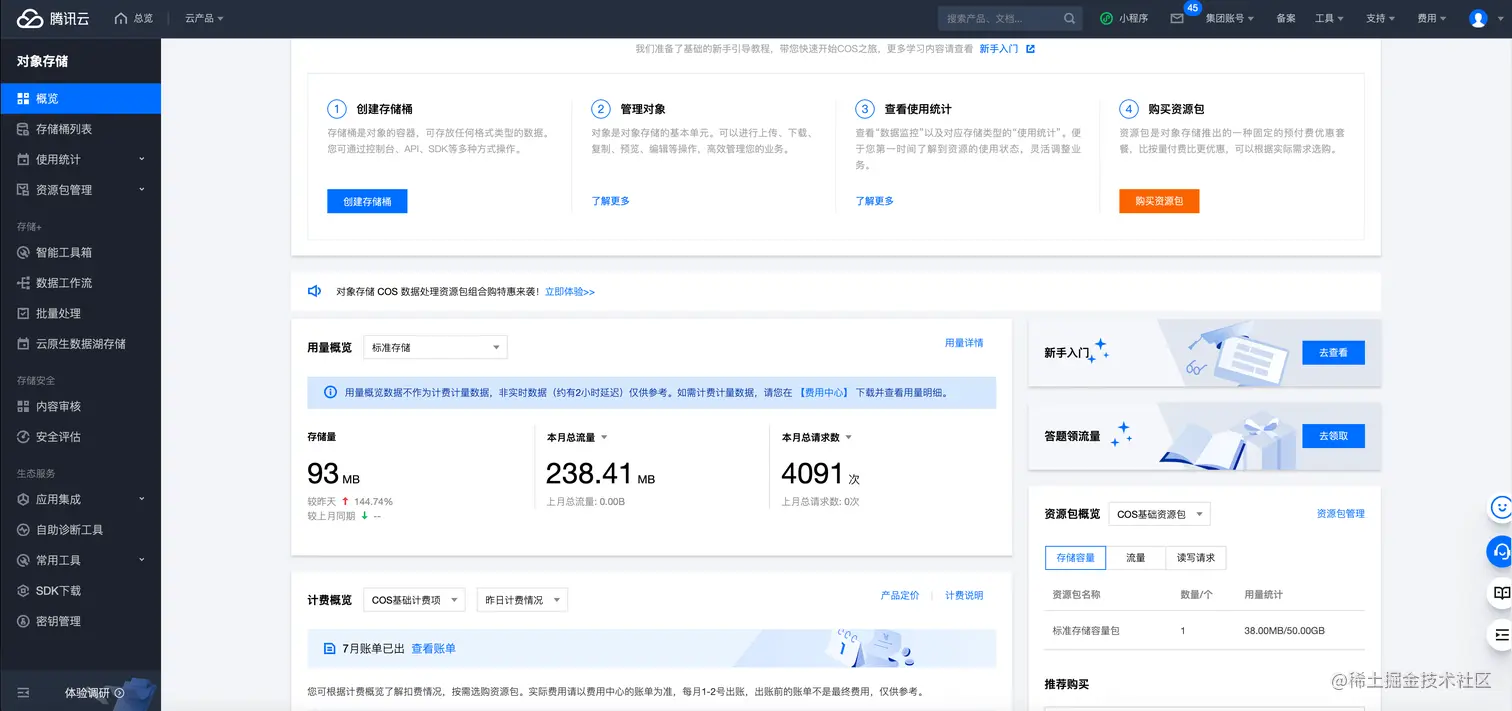1512x711 pixels.
Task: Click the Tencent Cloud logo
Action: [51, 18]
